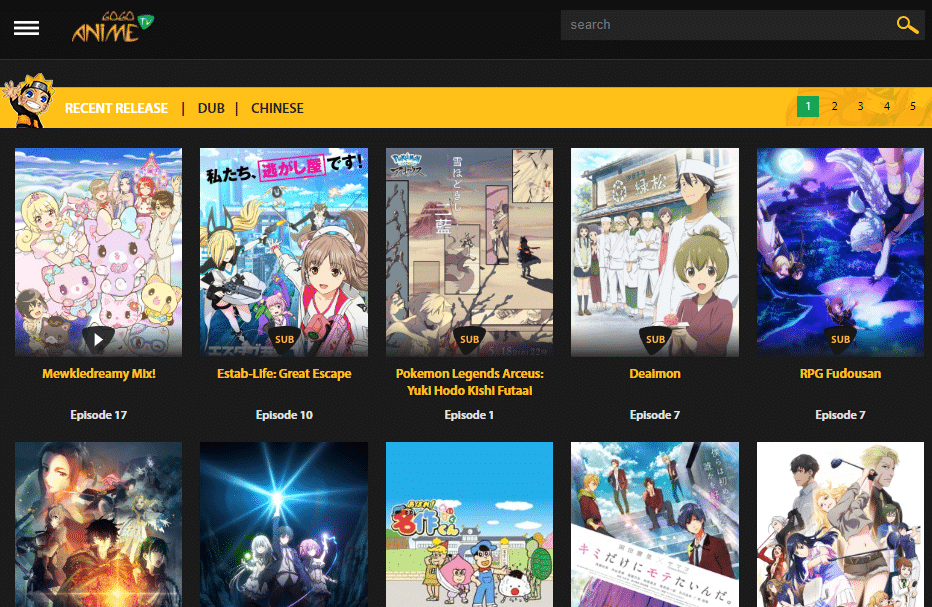932x607 pixels.
Task: Open second-row poster with diagonal Japanese text
Action: pos(655,524)
